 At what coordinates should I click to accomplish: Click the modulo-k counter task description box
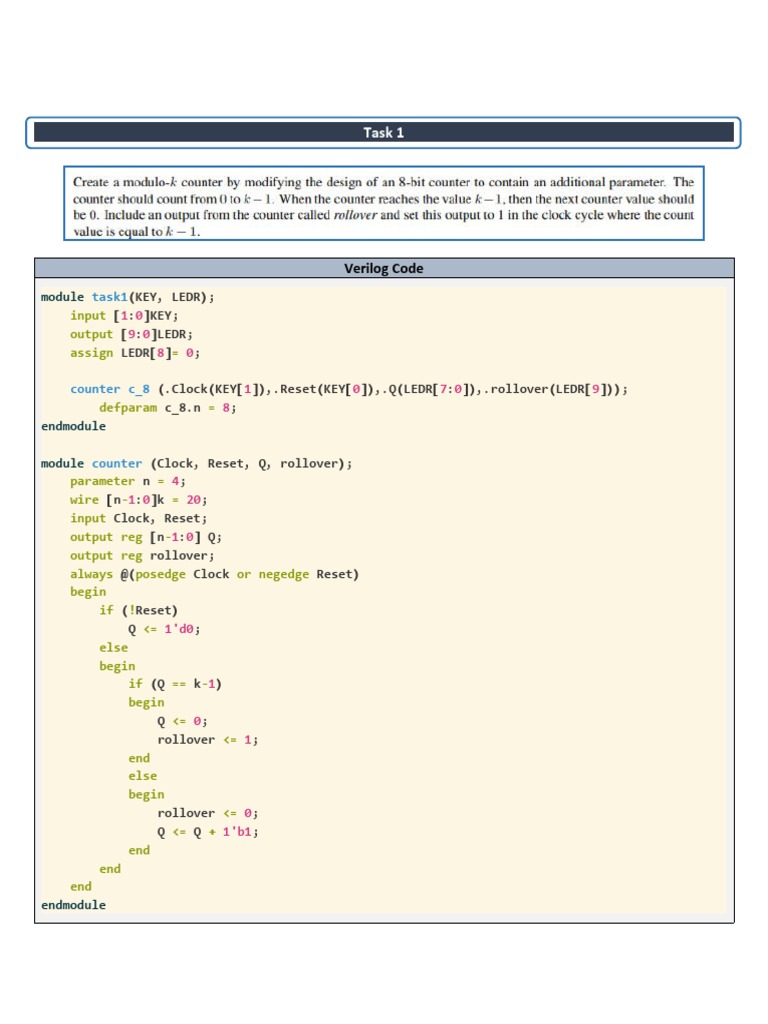click(x=384, y=203)
